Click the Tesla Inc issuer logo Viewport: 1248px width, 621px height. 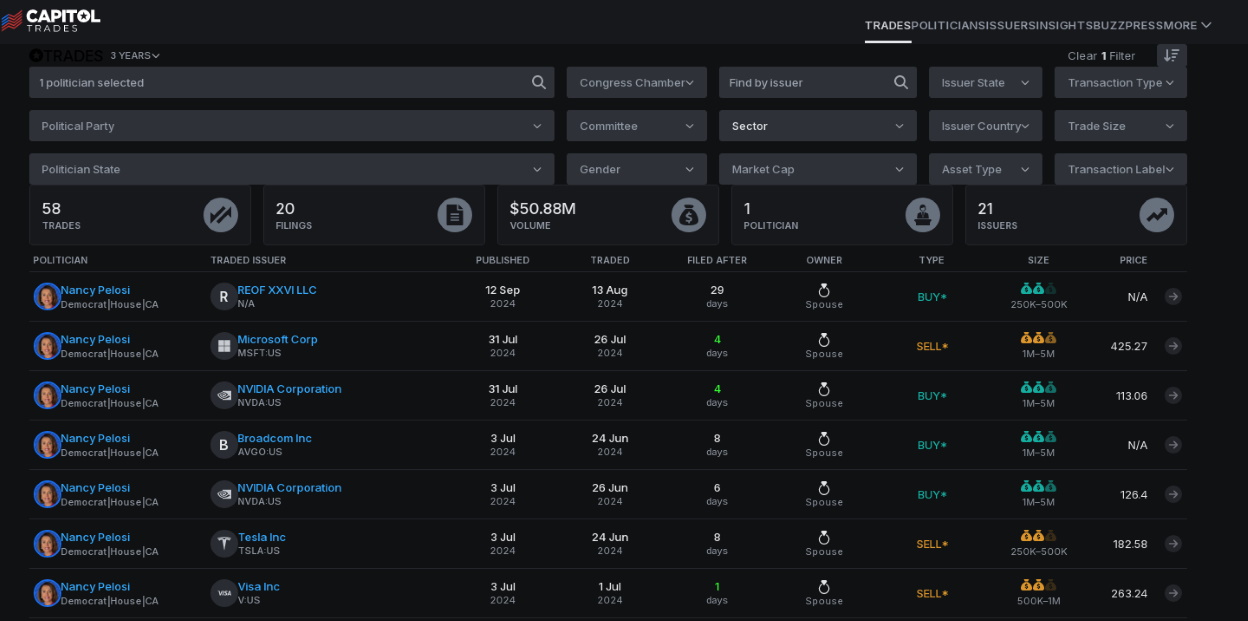pyautogui.click(x=224, y=544)
